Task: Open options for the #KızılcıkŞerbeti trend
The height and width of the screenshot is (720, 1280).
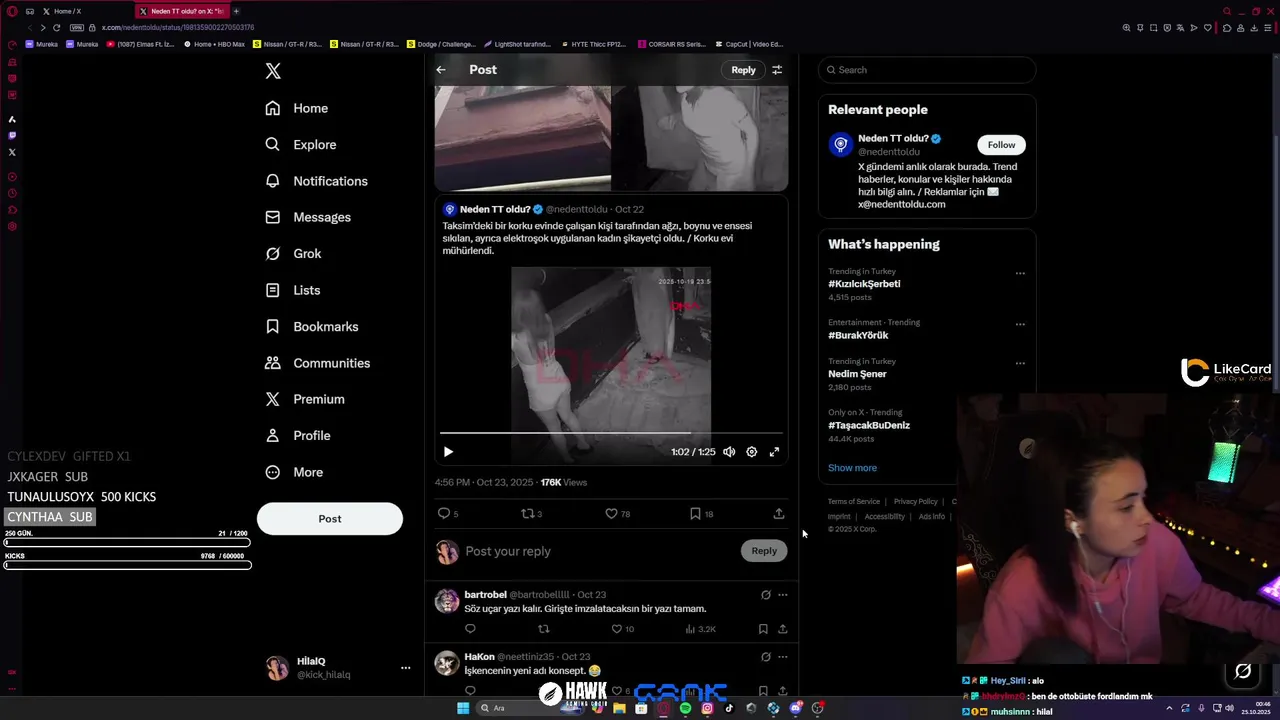Action: click(1020, 273)
